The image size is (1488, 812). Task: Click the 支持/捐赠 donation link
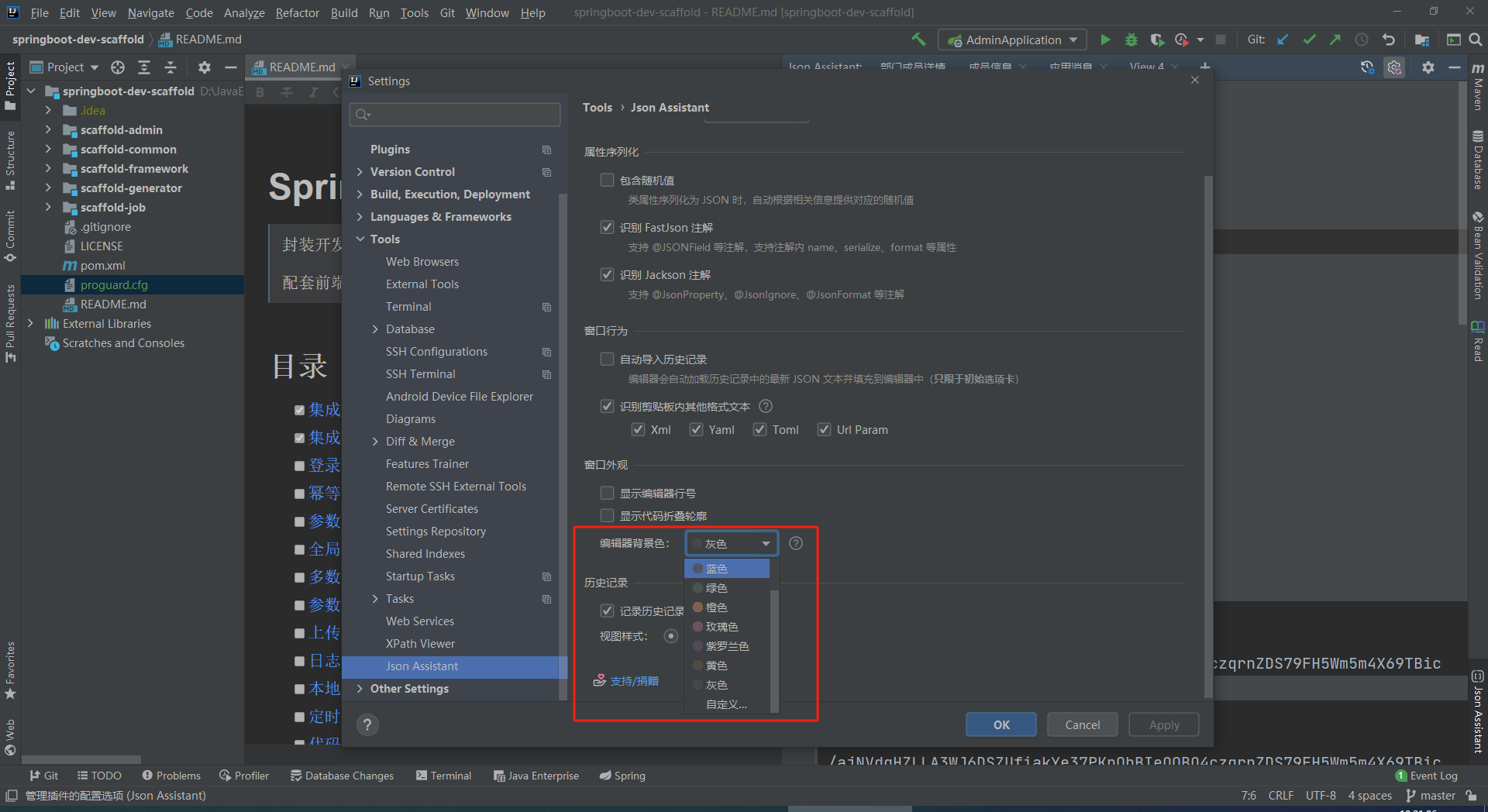tap(634, 680)
